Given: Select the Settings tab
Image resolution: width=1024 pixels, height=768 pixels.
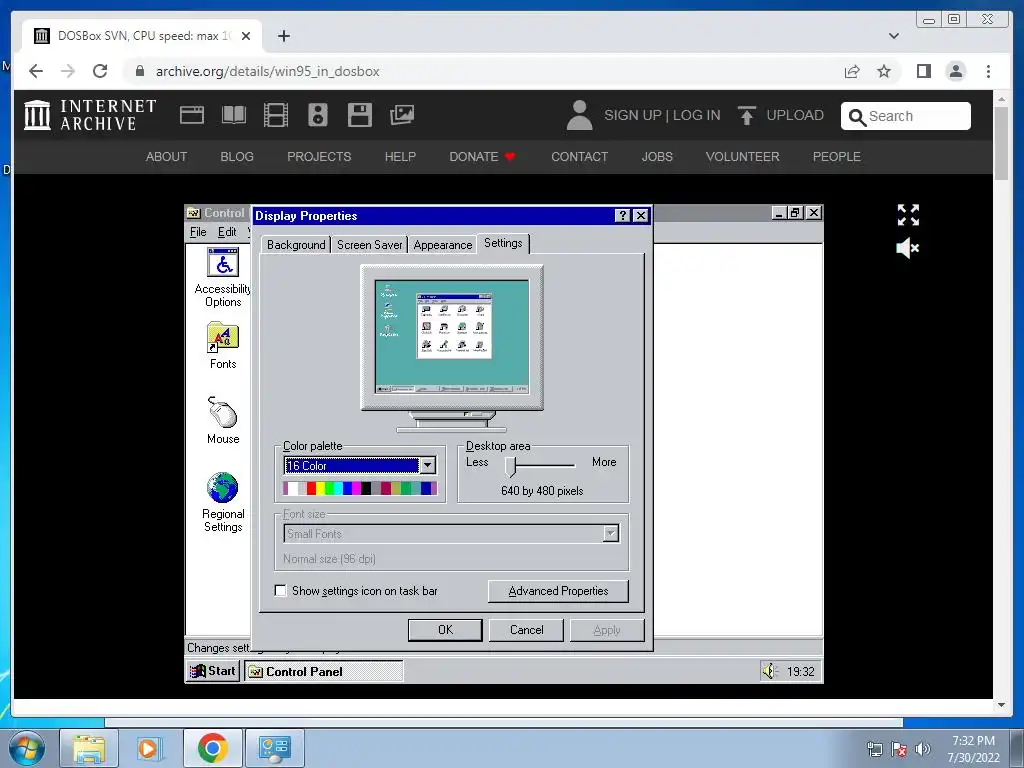Looking at the screenshot, I should pos(503,243).
